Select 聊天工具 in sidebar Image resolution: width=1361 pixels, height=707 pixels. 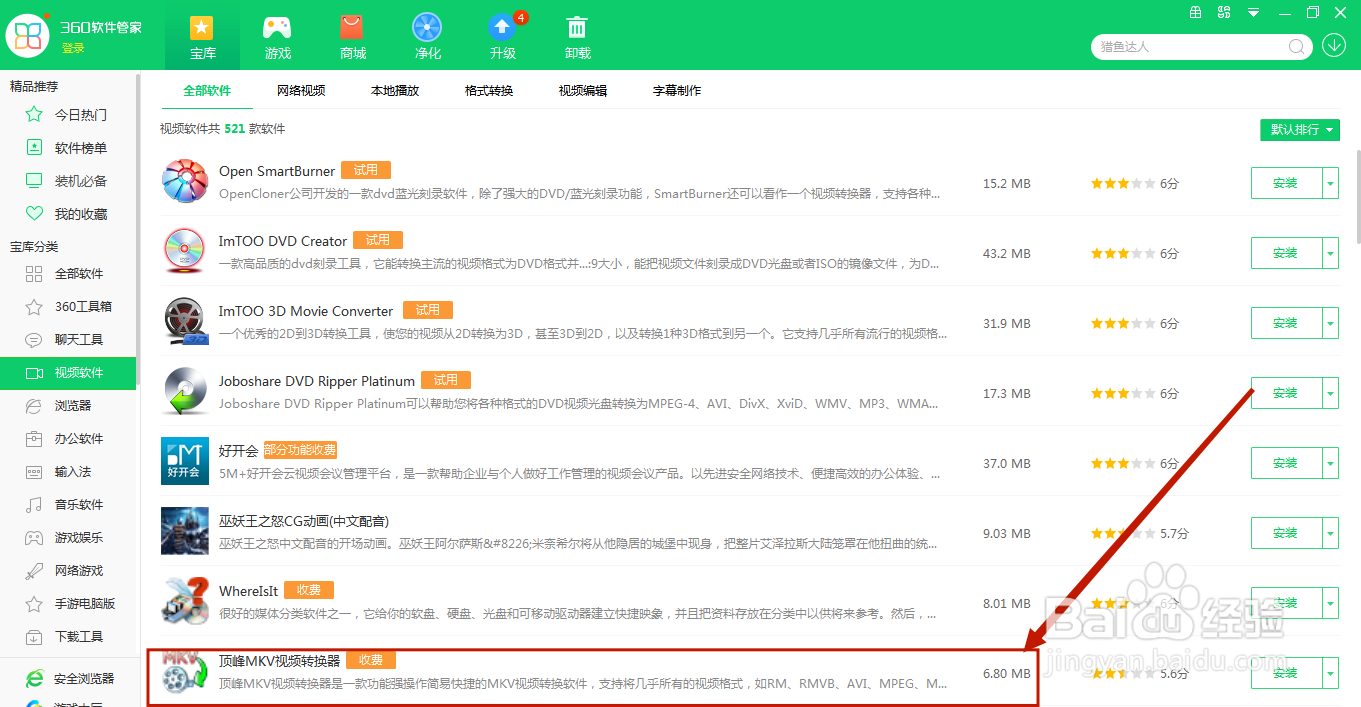pyautogui.click(x=69, y=340)
